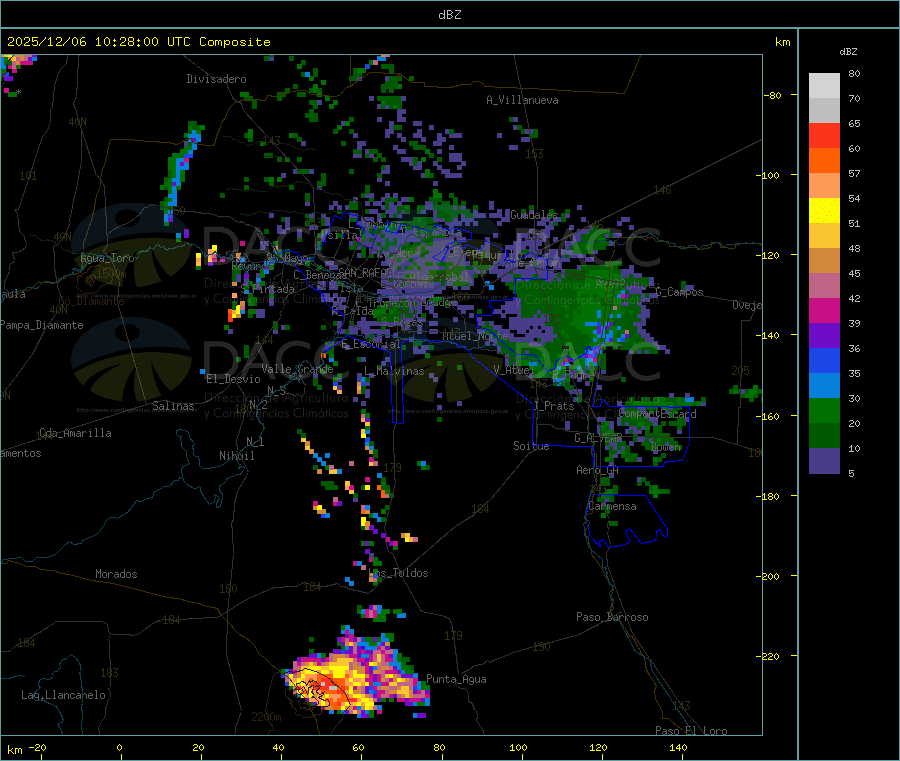Click the Atuel_Norte place label
The width and height of the screenshot is (900, 761).
click(x=475, y=336)
